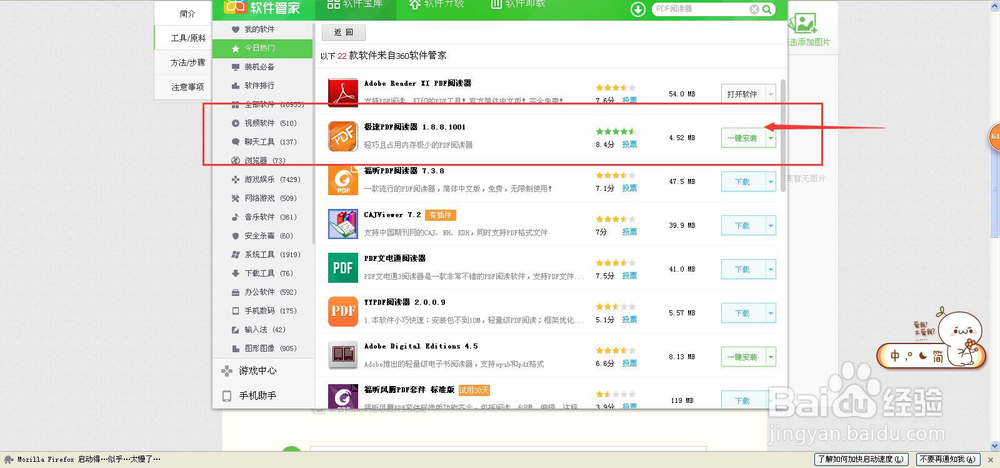Clear the PDF阅读器 search text
Screen dimensions: 1000x468
coord(754,9)
